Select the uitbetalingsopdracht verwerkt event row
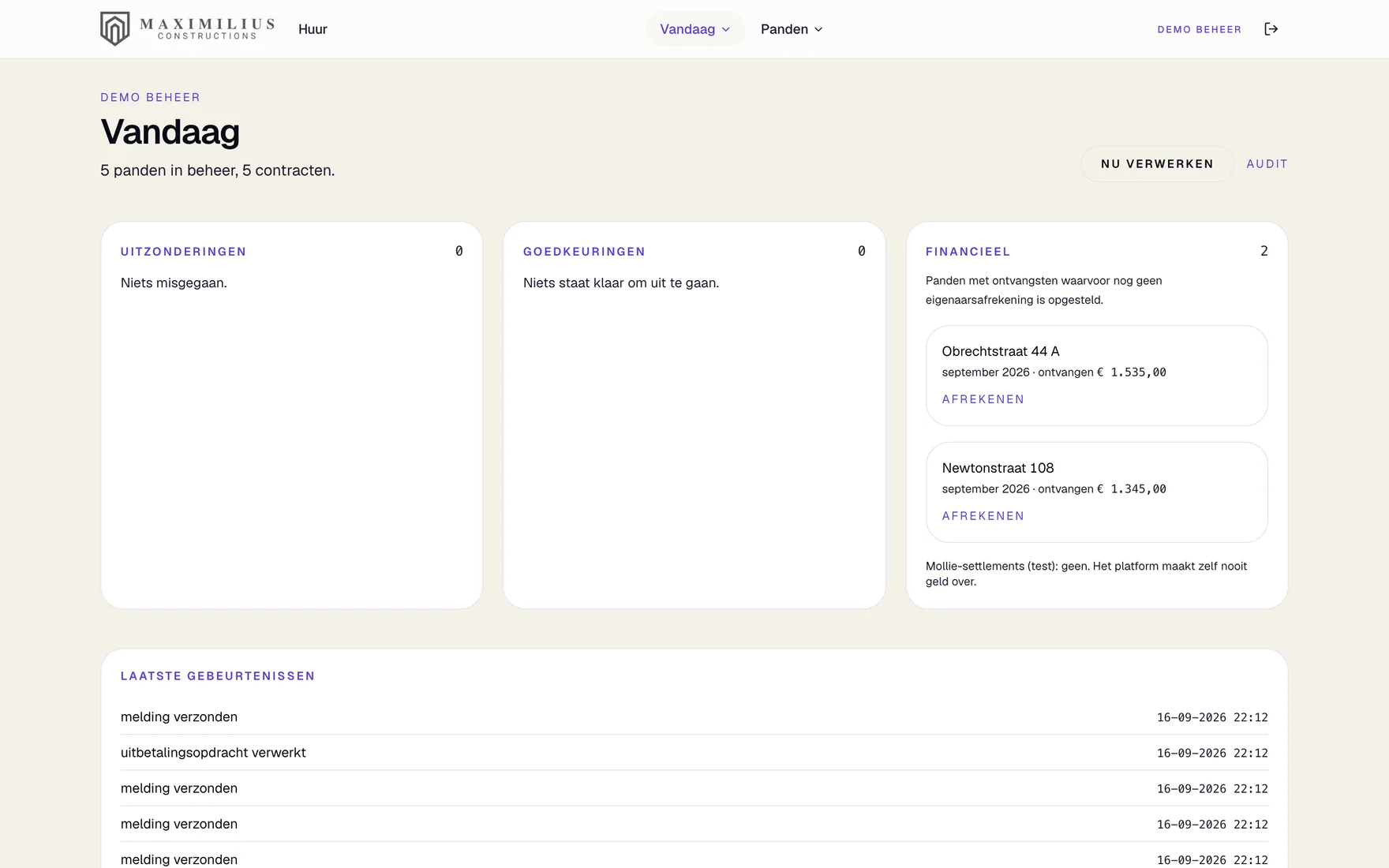This screenshot has height=868, width=1389. click(694, 753)
